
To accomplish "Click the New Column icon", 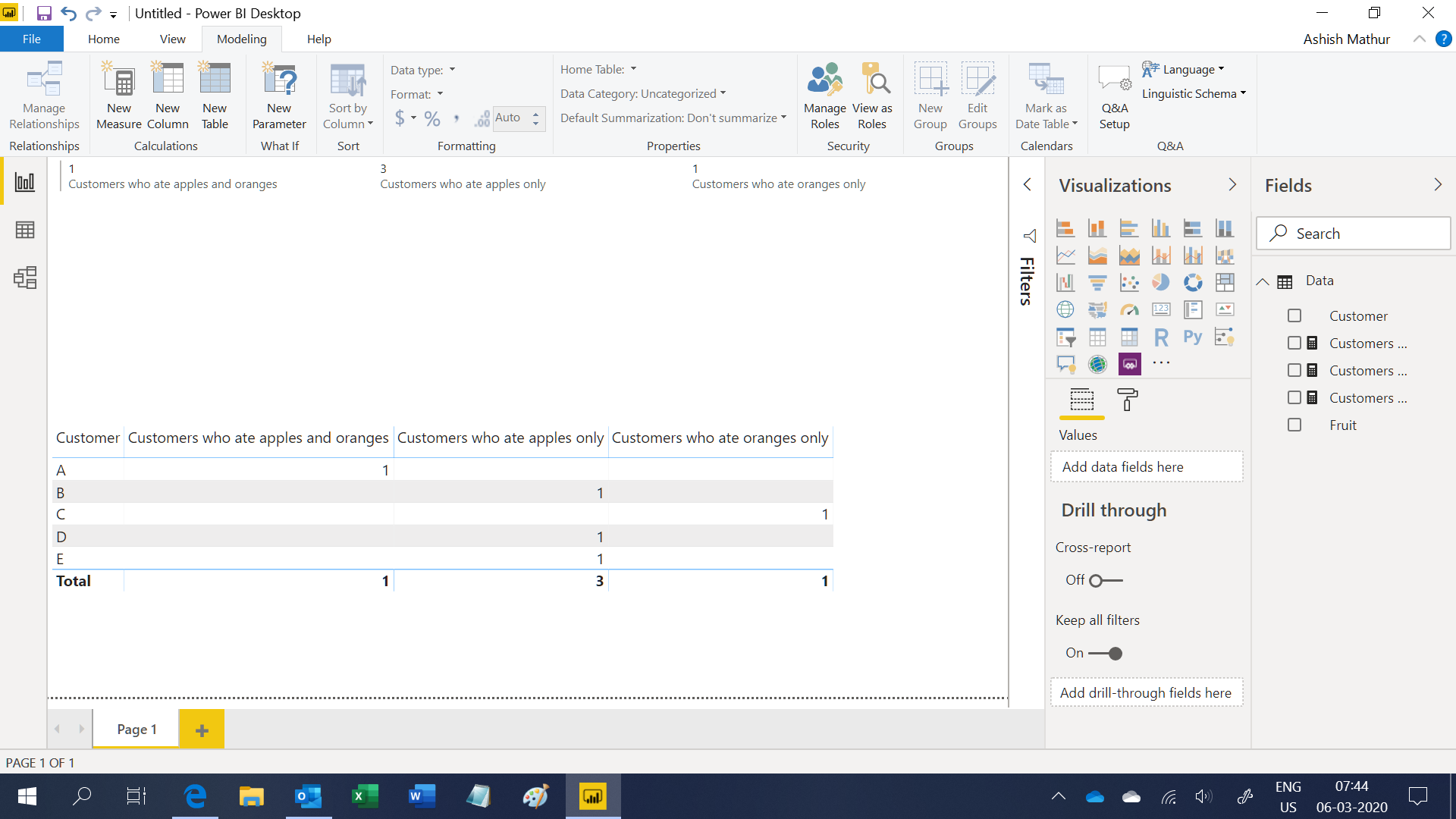I will click(x=168, y=96).
